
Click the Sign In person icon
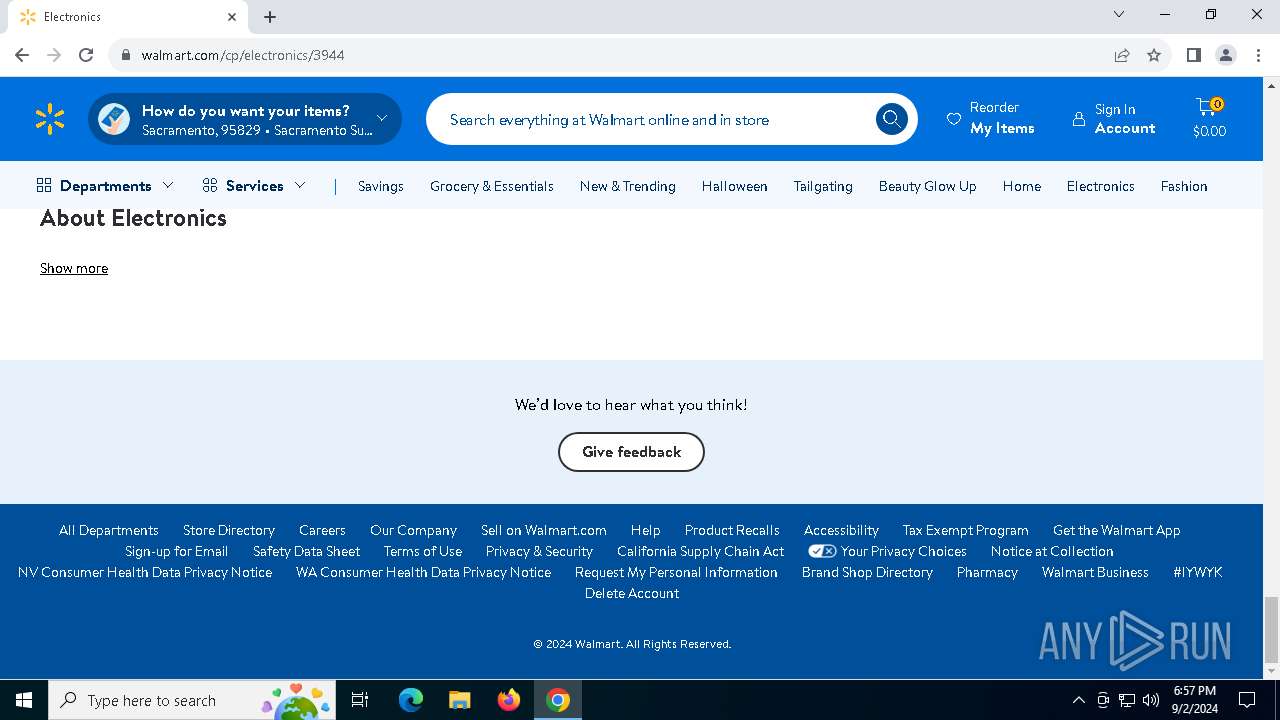(x=1078, y=119)
